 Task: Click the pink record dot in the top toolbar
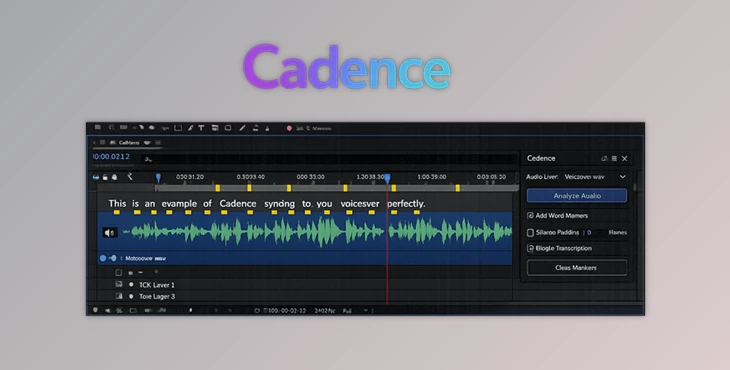[289, 128]
